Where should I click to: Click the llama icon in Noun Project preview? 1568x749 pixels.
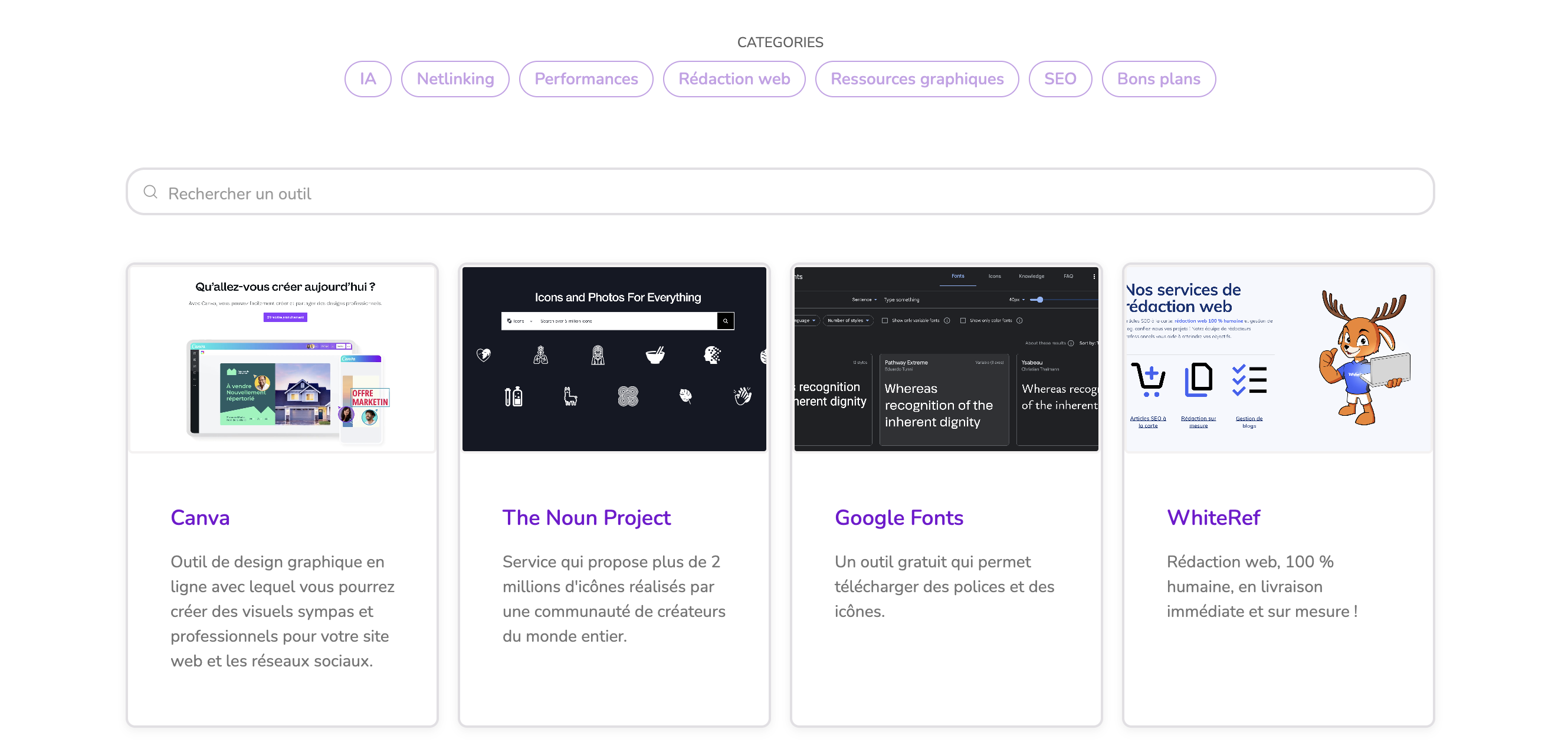(x=570, y=397)
